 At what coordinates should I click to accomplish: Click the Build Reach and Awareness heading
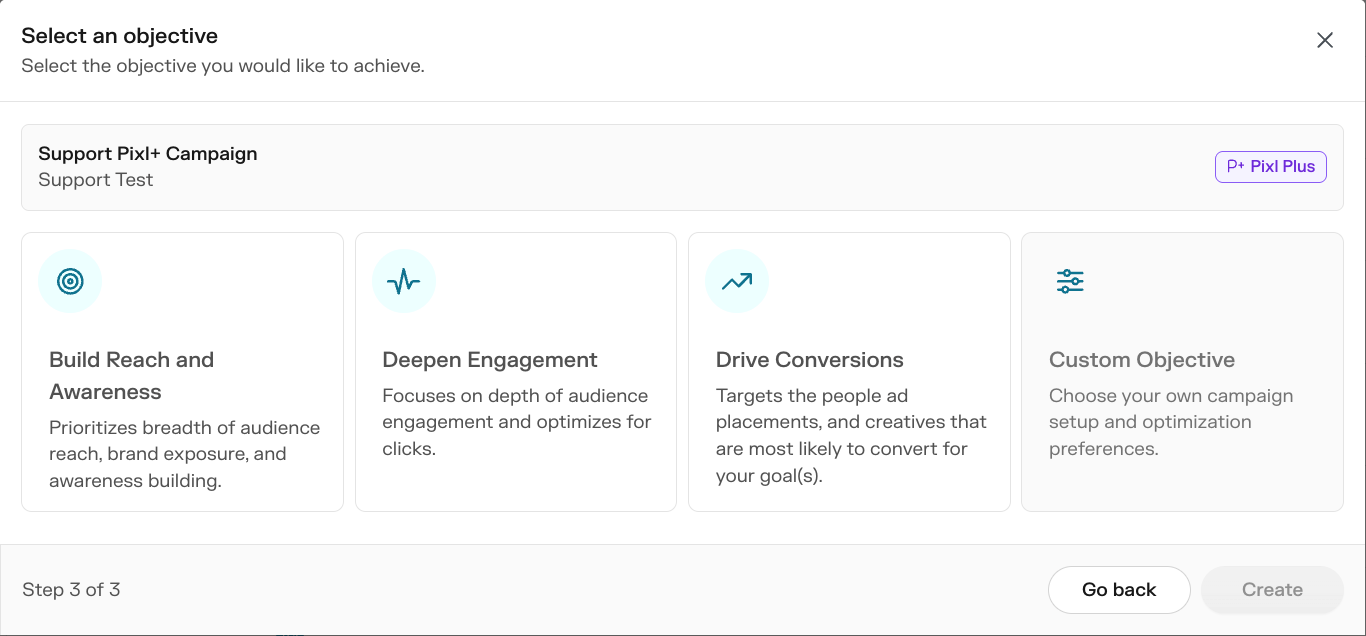coord(132,376)
